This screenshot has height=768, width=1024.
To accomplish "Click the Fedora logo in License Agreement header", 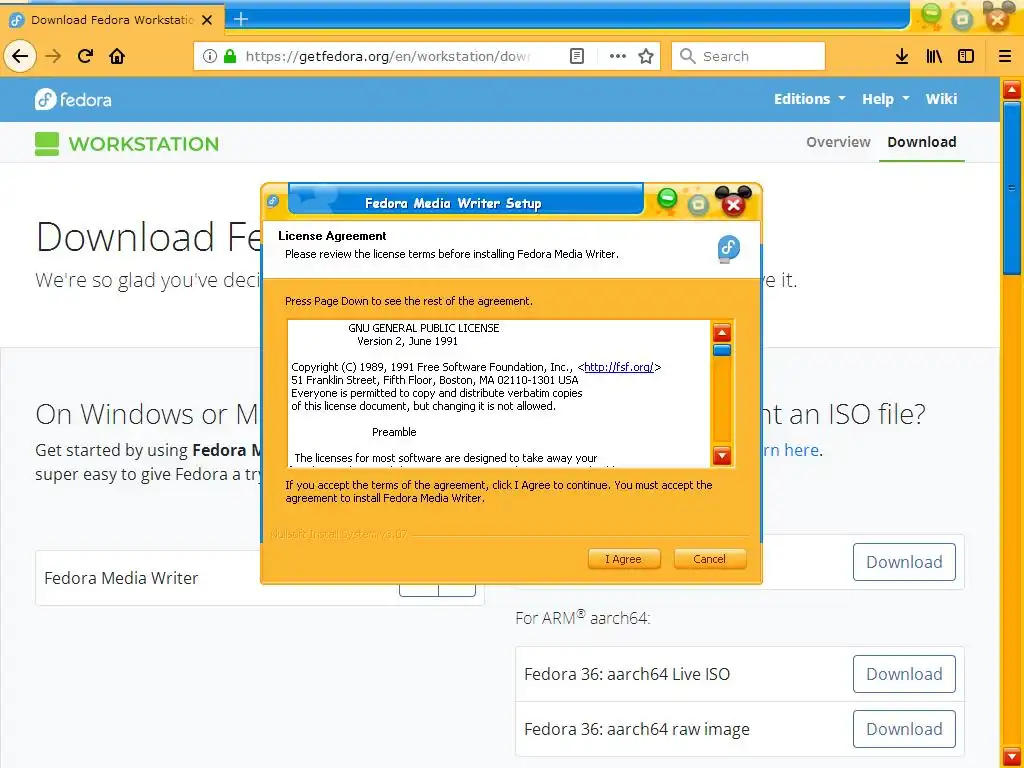I will coord(729,248).
